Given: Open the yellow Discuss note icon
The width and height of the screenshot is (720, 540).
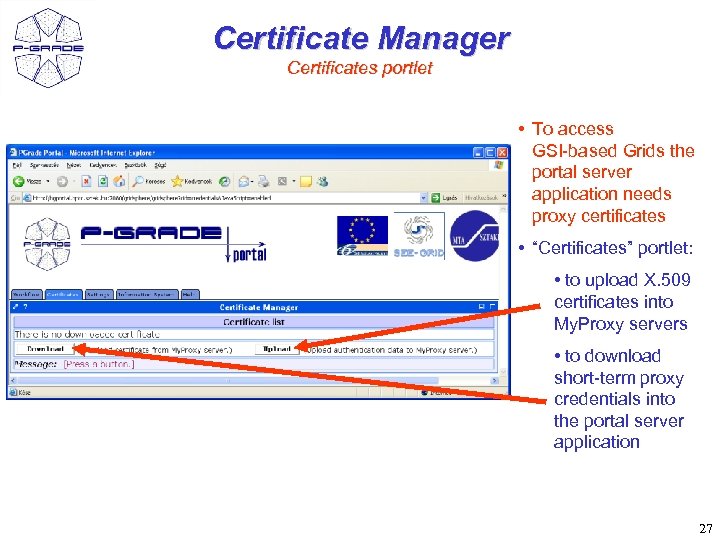Looking at the screenshot, I should click(305, 182).
